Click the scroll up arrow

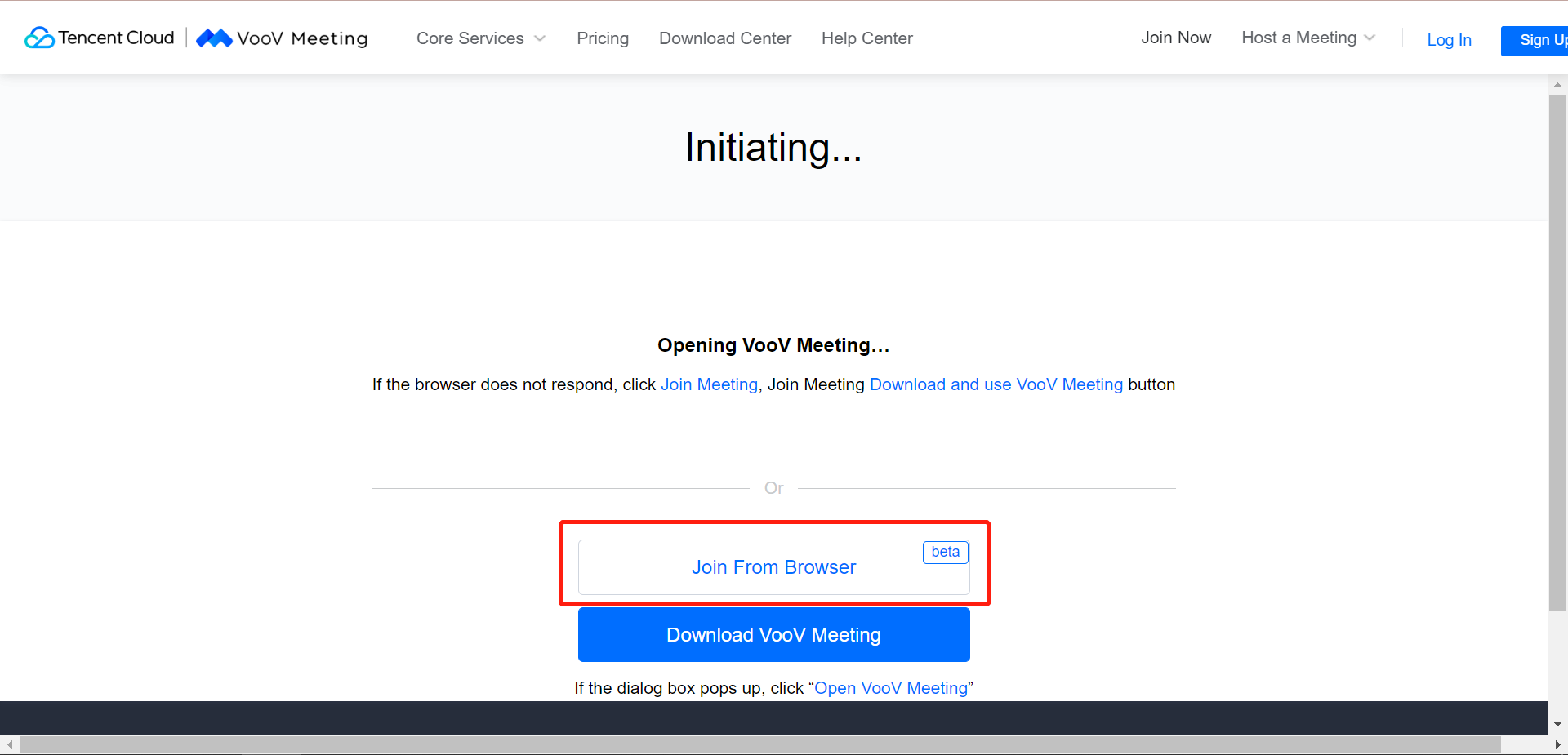[1557, 85]
